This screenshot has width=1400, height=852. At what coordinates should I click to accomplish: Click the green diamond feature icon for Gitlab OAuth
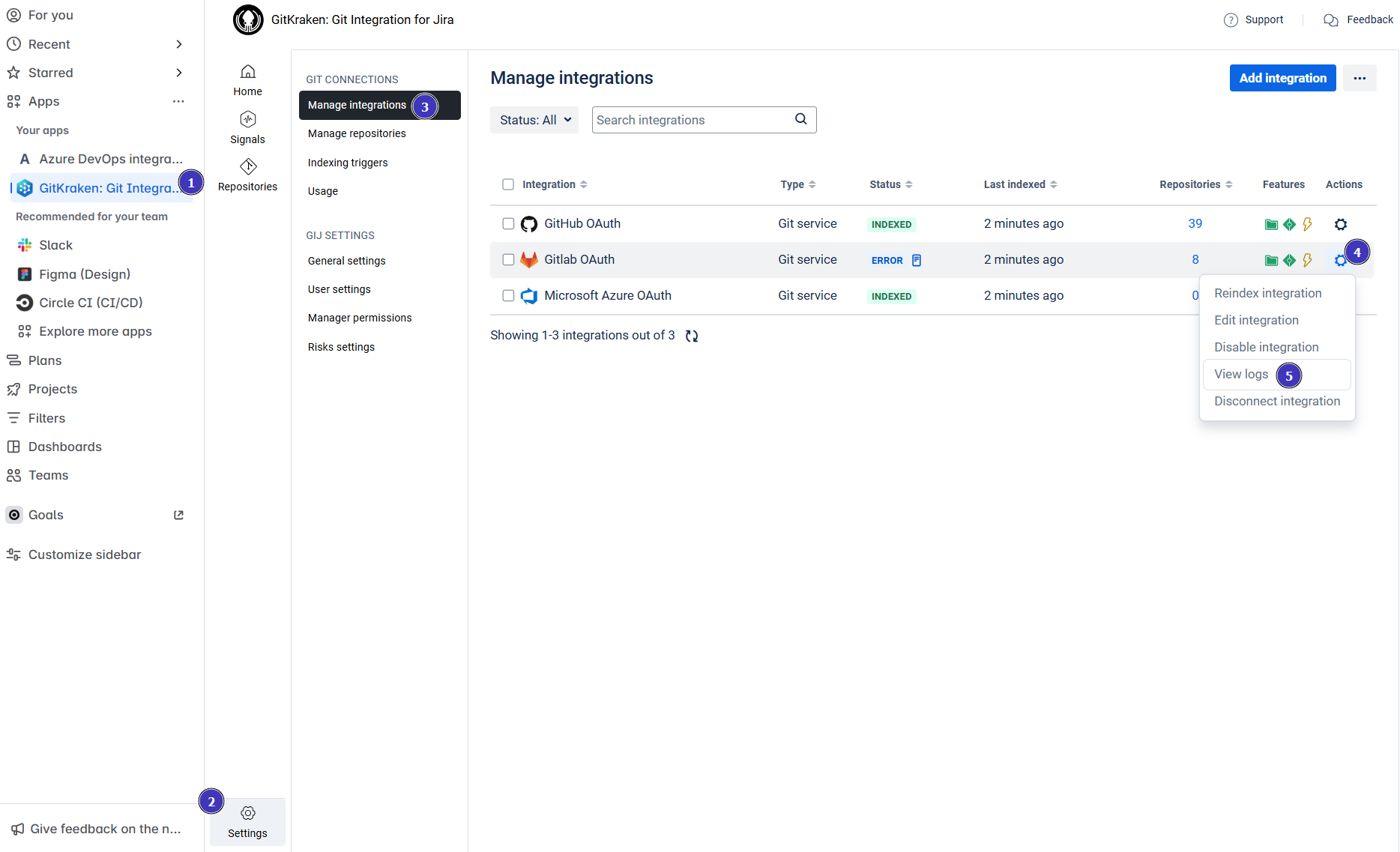point(1289,260)
